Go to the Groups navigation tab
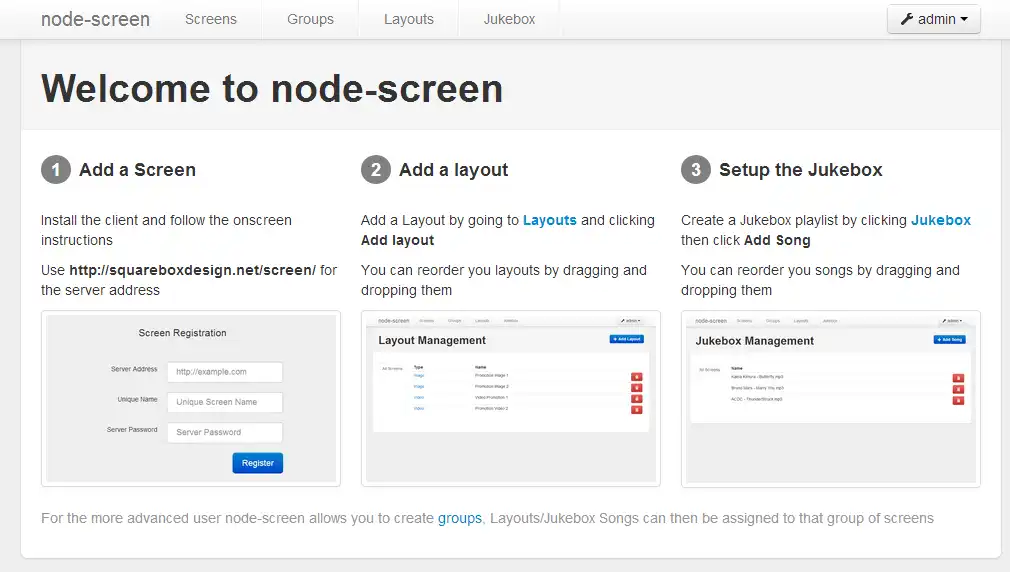 (310, 19)
